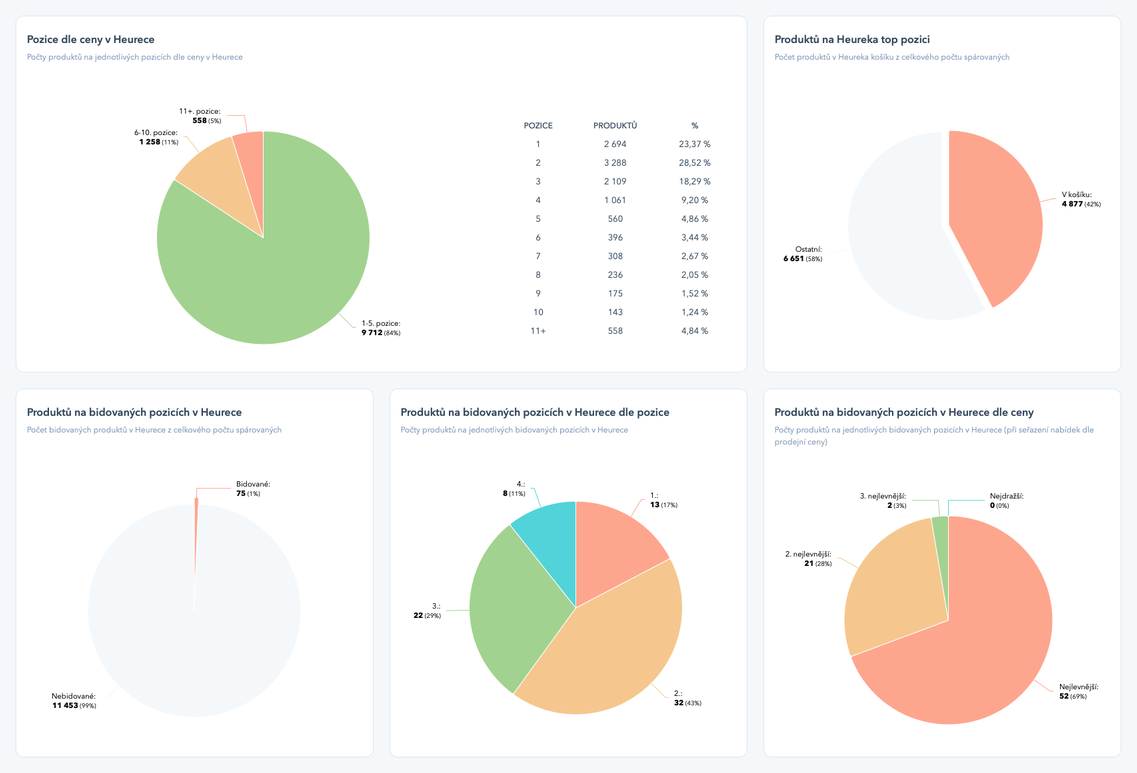This screenshot has width=1137, height=773.
Task: Click the PRODUKTŮ column header in the table
Action: pos(615,125)
